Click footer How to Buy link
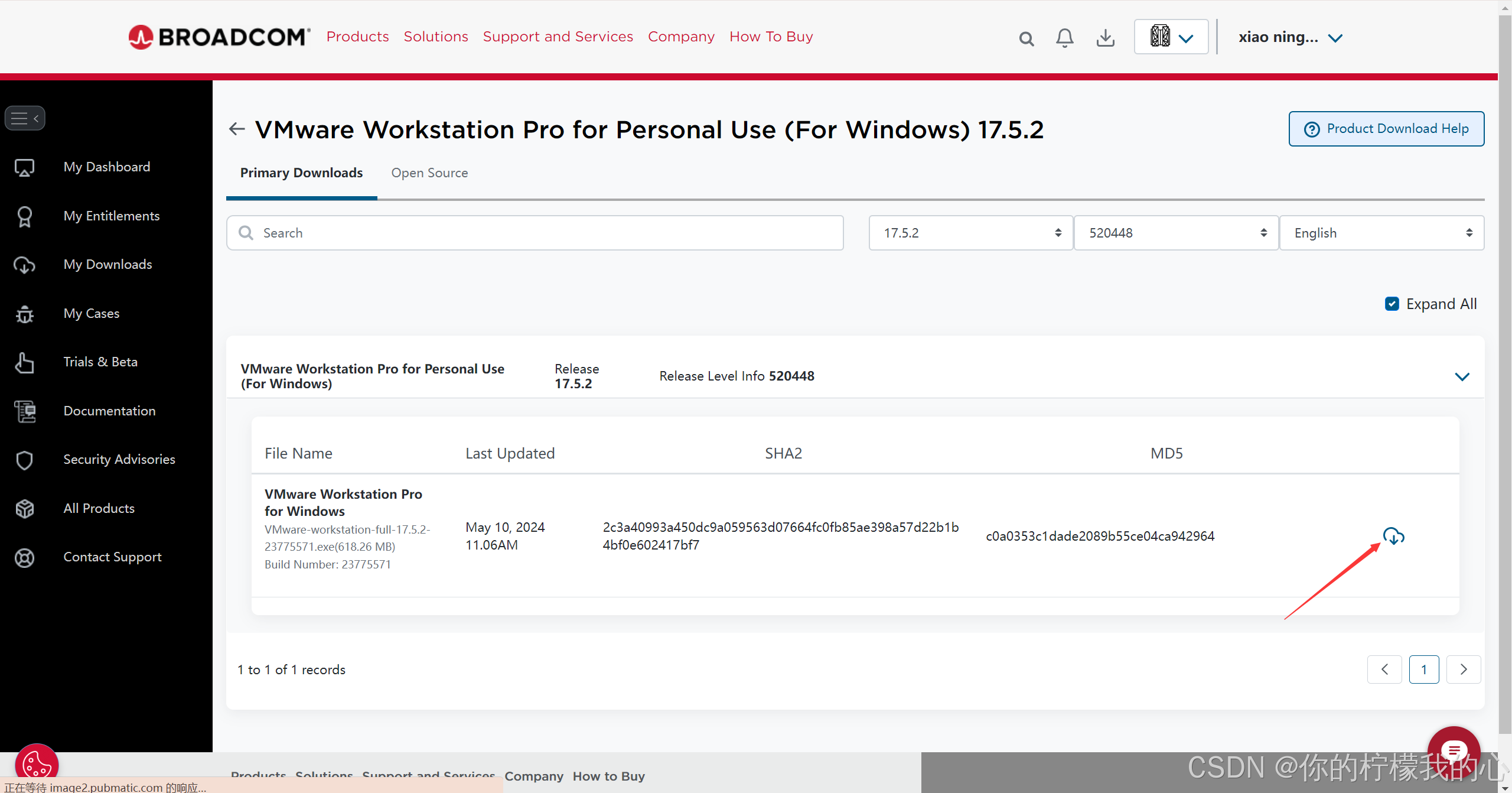The height and width of the screenshot is (793, 1512). tap(608, 776)
